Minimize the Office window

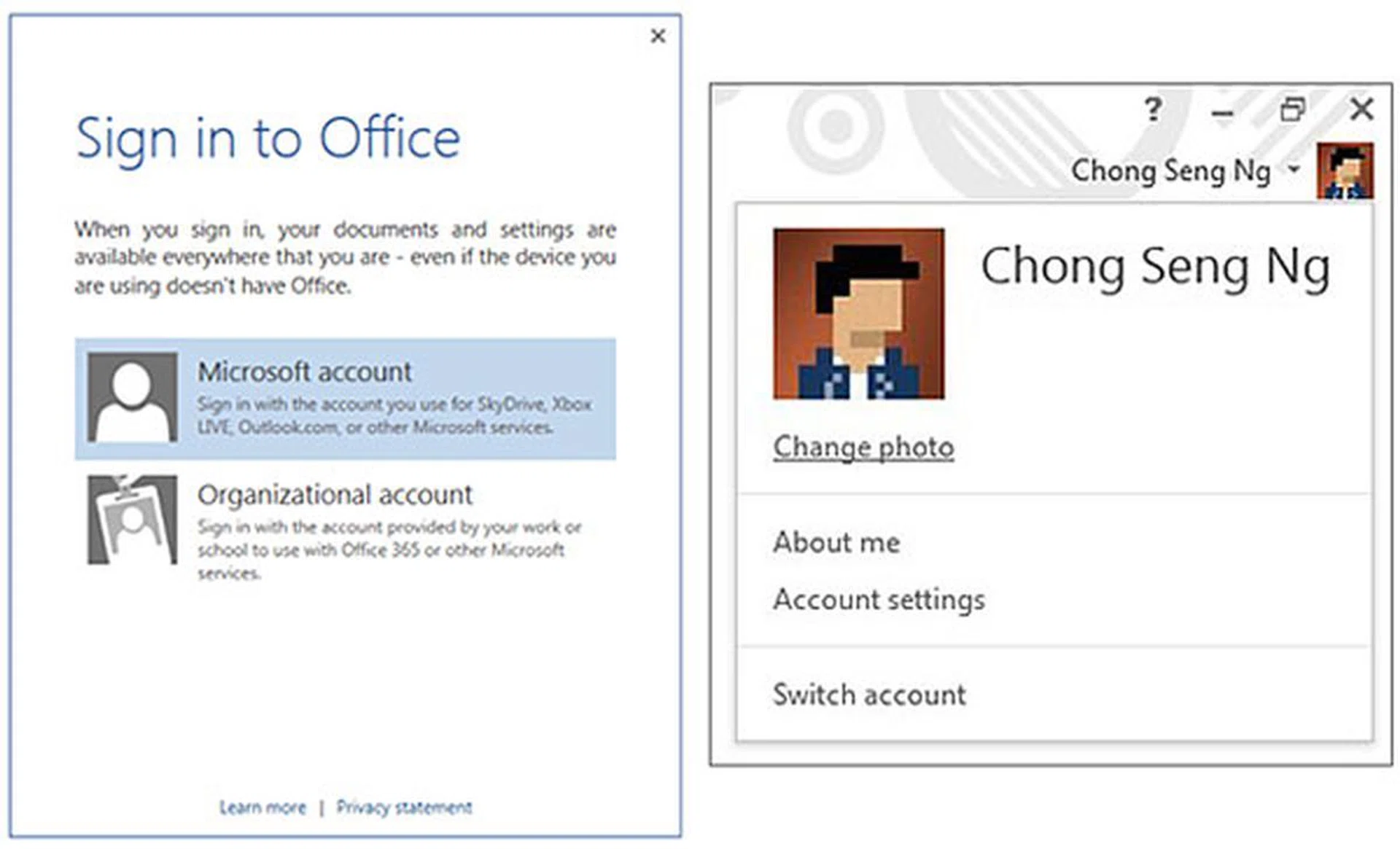[x=1222, y=112]
